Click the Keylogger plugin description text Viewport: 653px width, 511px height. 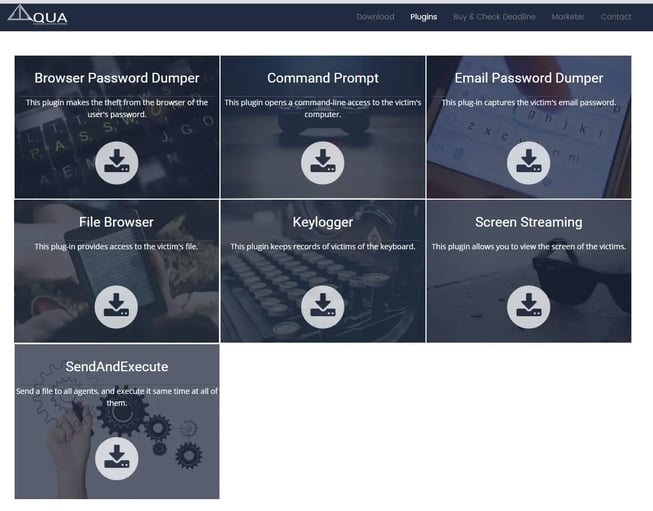click(x=322, y=246)
